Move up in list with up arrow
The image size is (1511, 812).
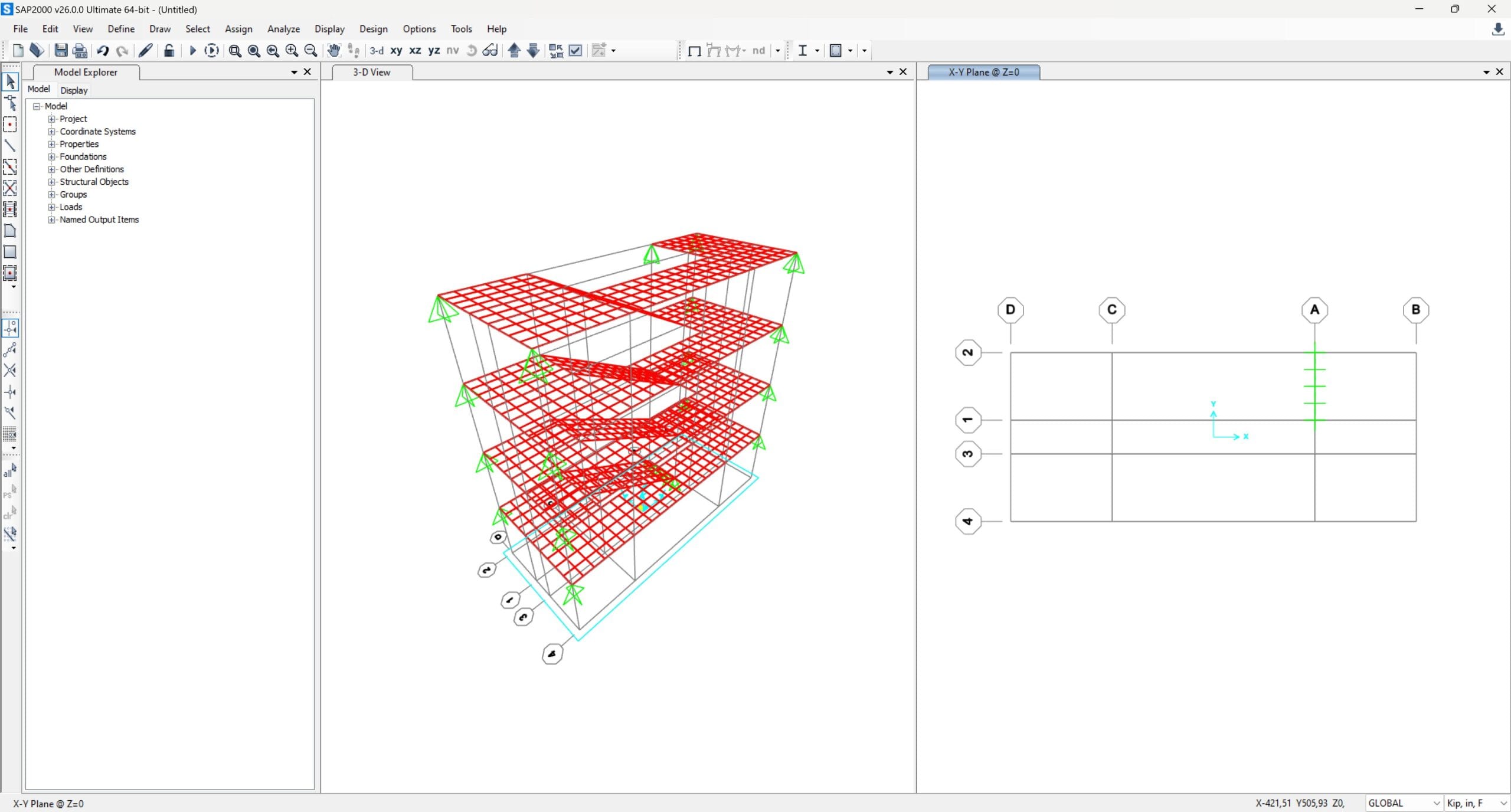click(x=514, y=51)
